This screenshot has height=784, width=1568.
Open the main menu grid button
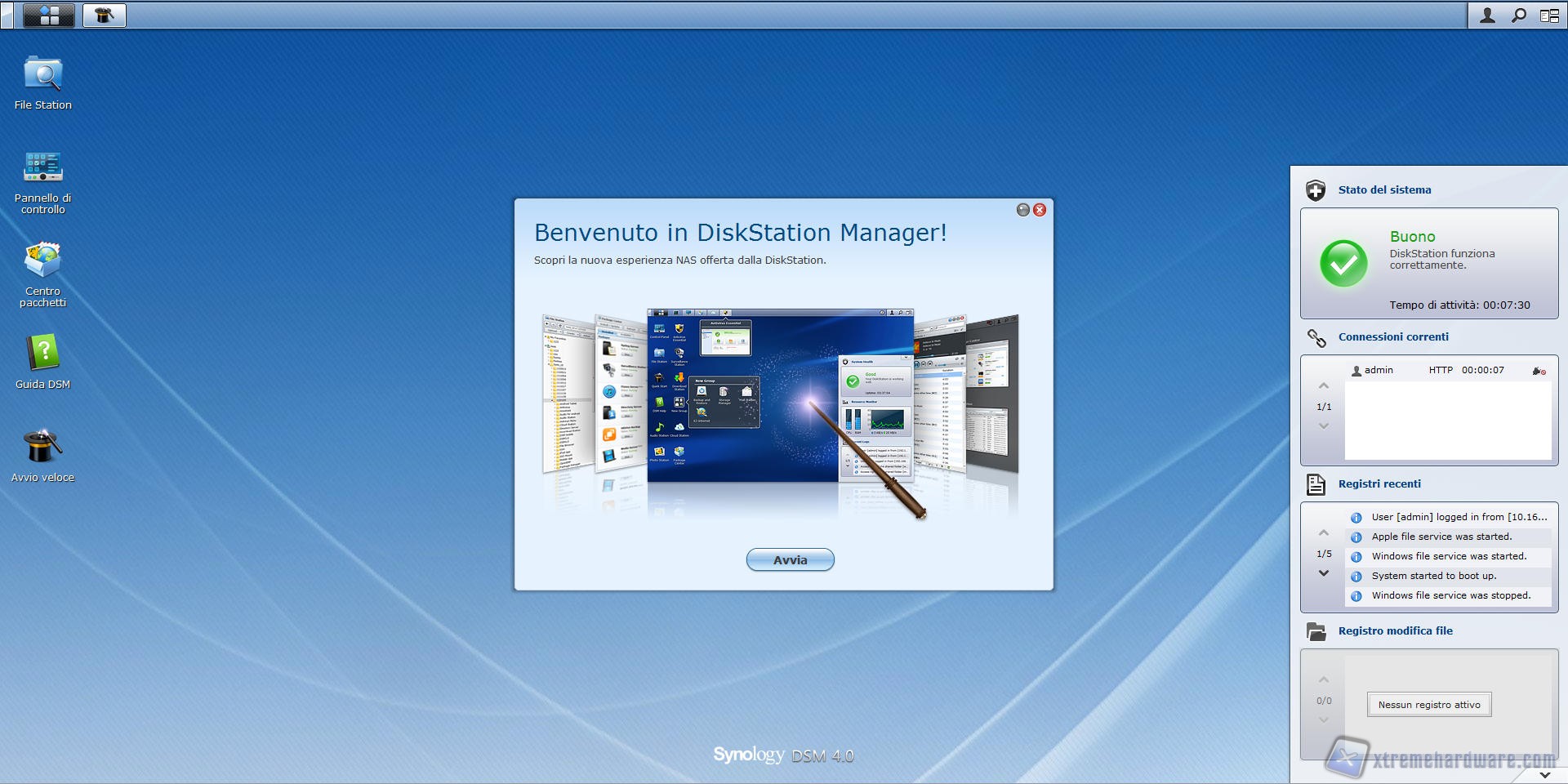point(49,16)
